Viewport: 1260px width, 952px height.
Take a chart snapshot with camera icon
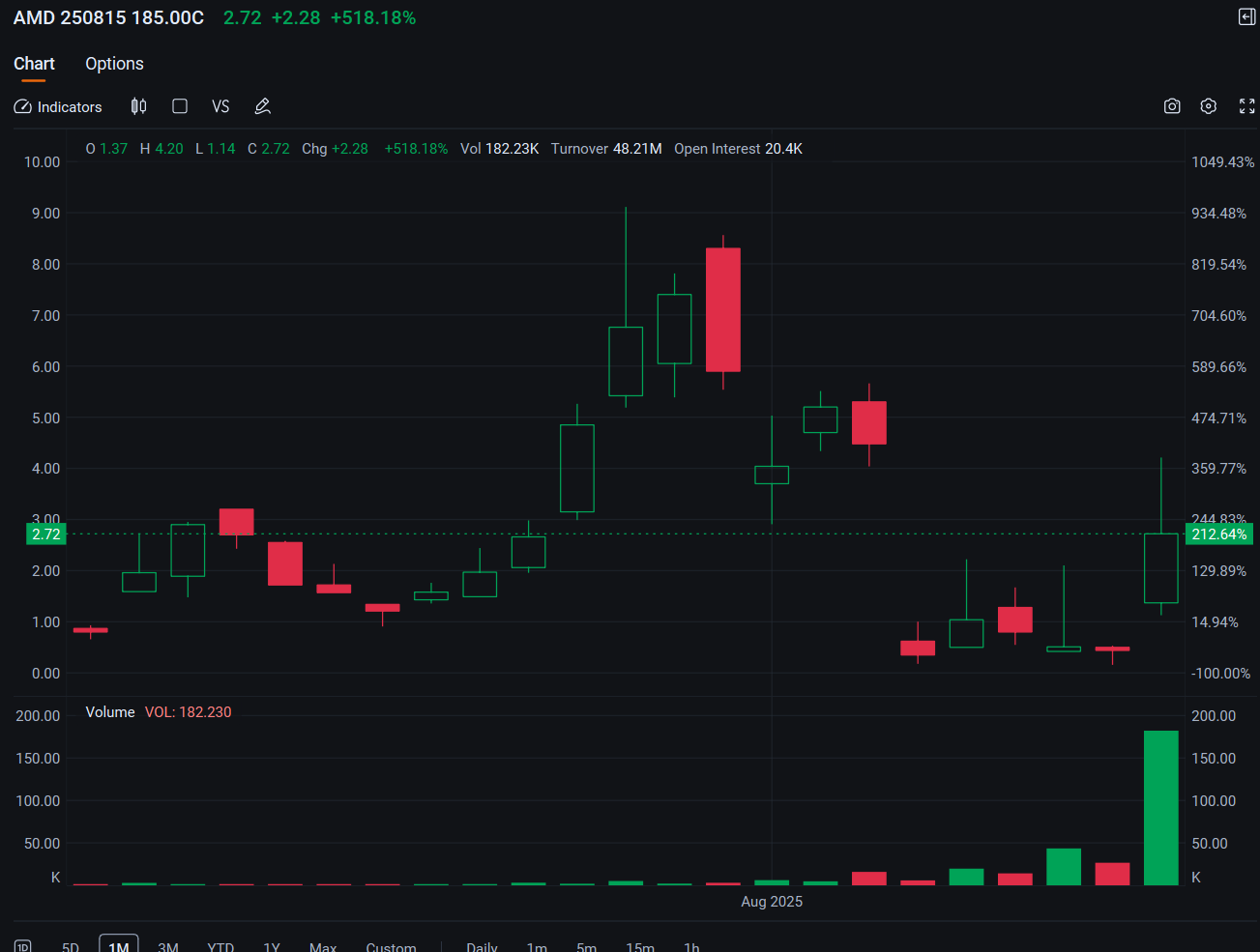tap(1172, 106)
